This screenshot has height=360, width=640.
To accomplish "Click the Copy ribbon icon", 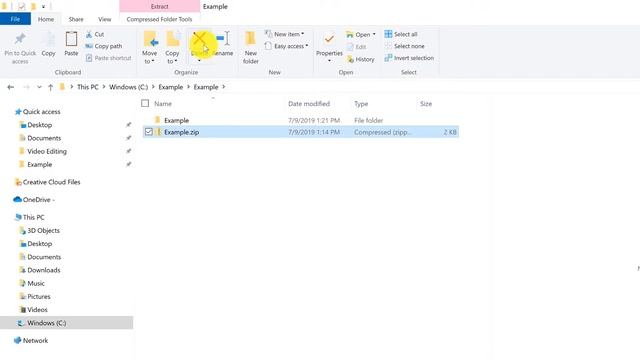I will coord(48,40).
